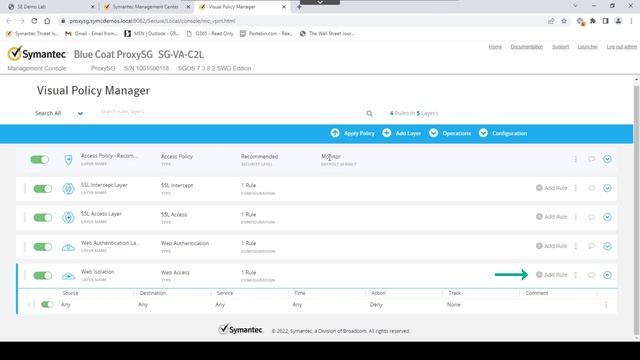Add comment to SSL Intercept Layer
Viewport: 640px width, 360px height.
pos(591,188)
